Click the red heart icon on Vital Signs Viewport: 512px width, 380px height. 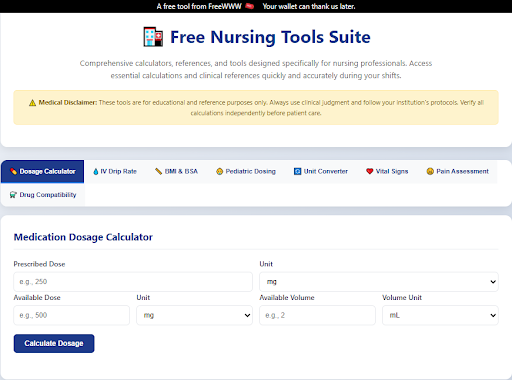click(370, 171)
